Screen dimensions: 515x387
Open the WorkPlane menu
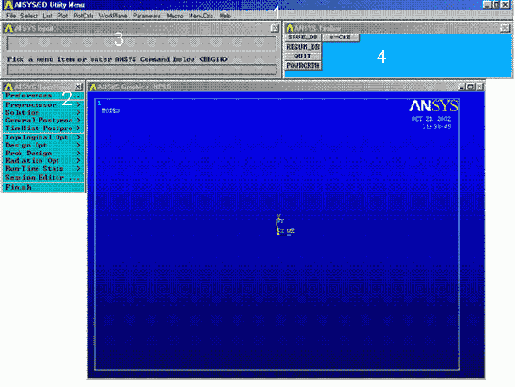click(113, 15)
